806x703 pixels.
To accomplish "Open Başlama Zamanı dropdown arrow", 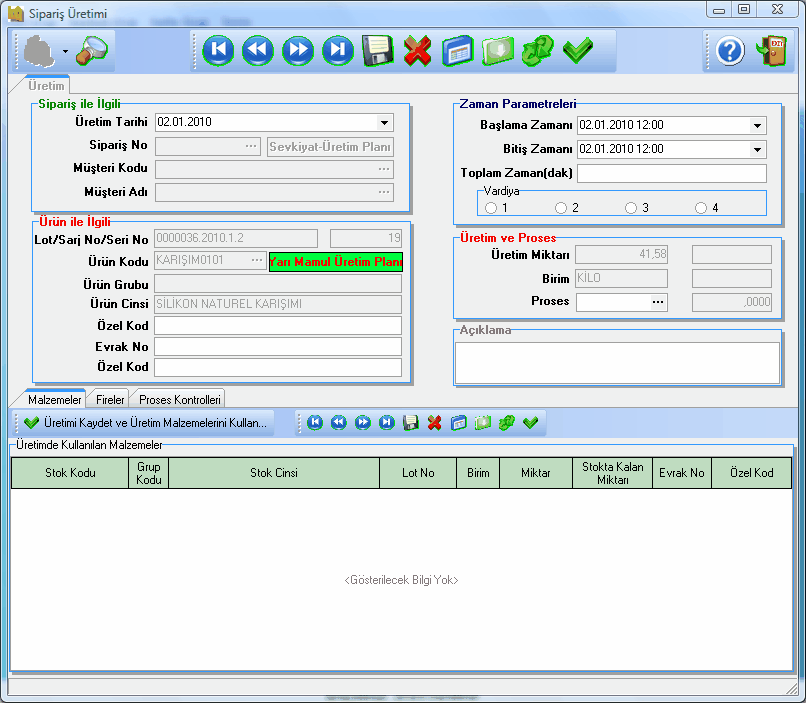I will click(757, 125).
